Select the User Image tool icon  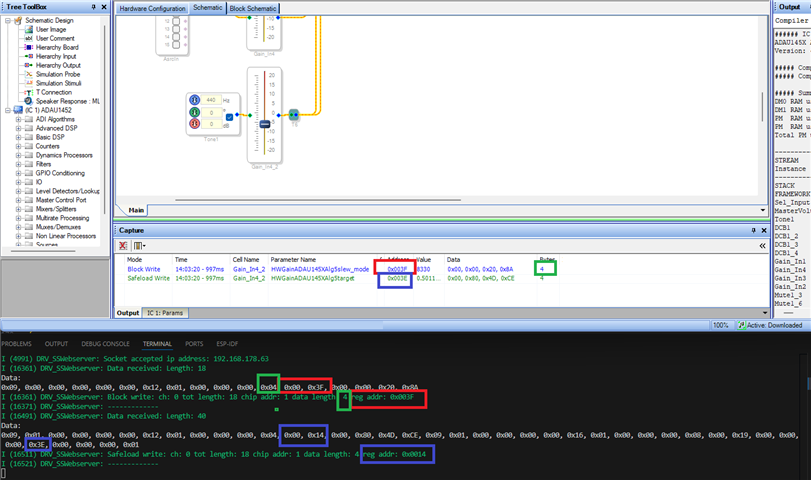(x=29, y=29)
